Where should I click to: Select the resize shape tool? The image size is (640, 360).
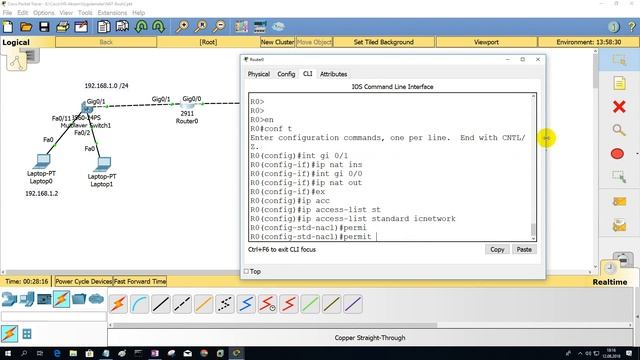[619, 177]
